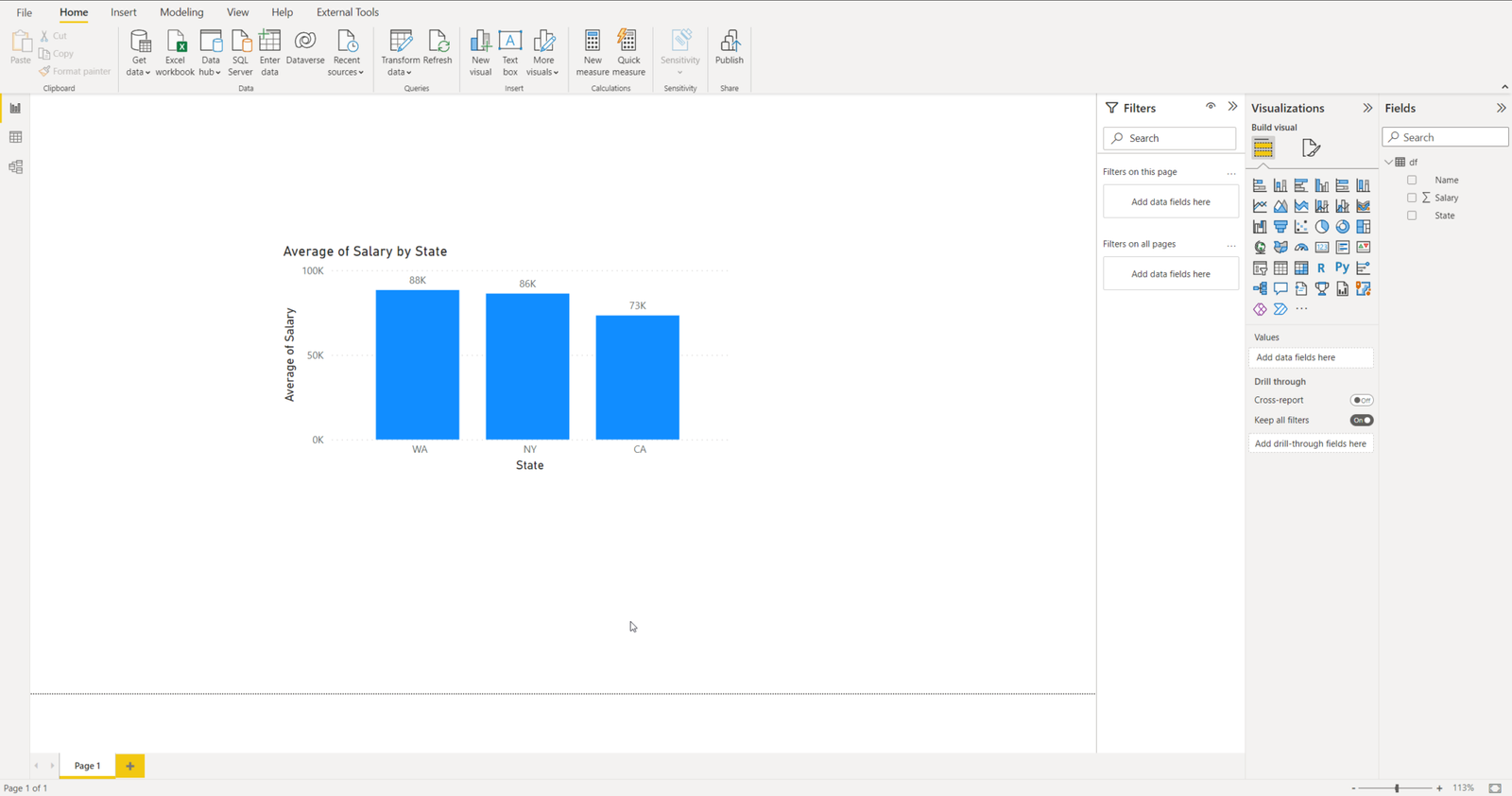
Task: Enable the Cross-report toggle
Action: click(1361, 401)
